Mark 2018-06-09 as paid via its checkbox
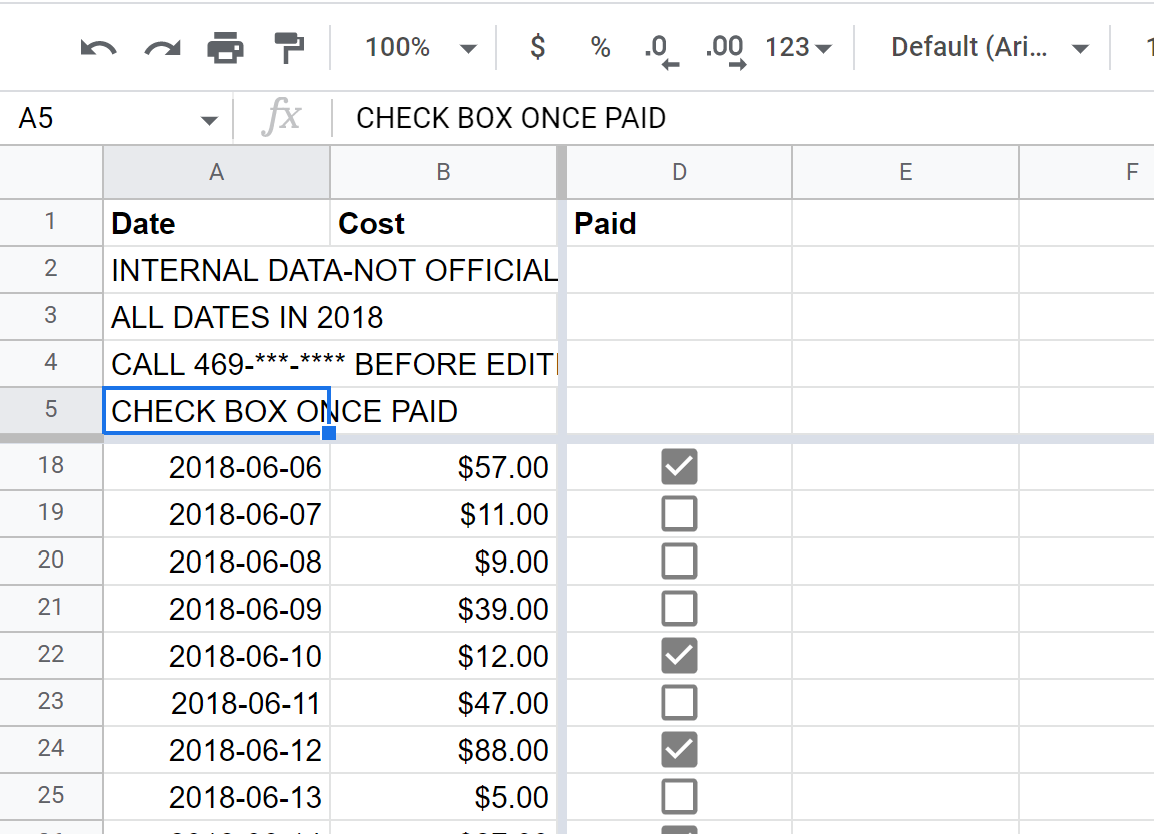The height and width of the screenshot is (834, 1154). click(x=679, y=608)
